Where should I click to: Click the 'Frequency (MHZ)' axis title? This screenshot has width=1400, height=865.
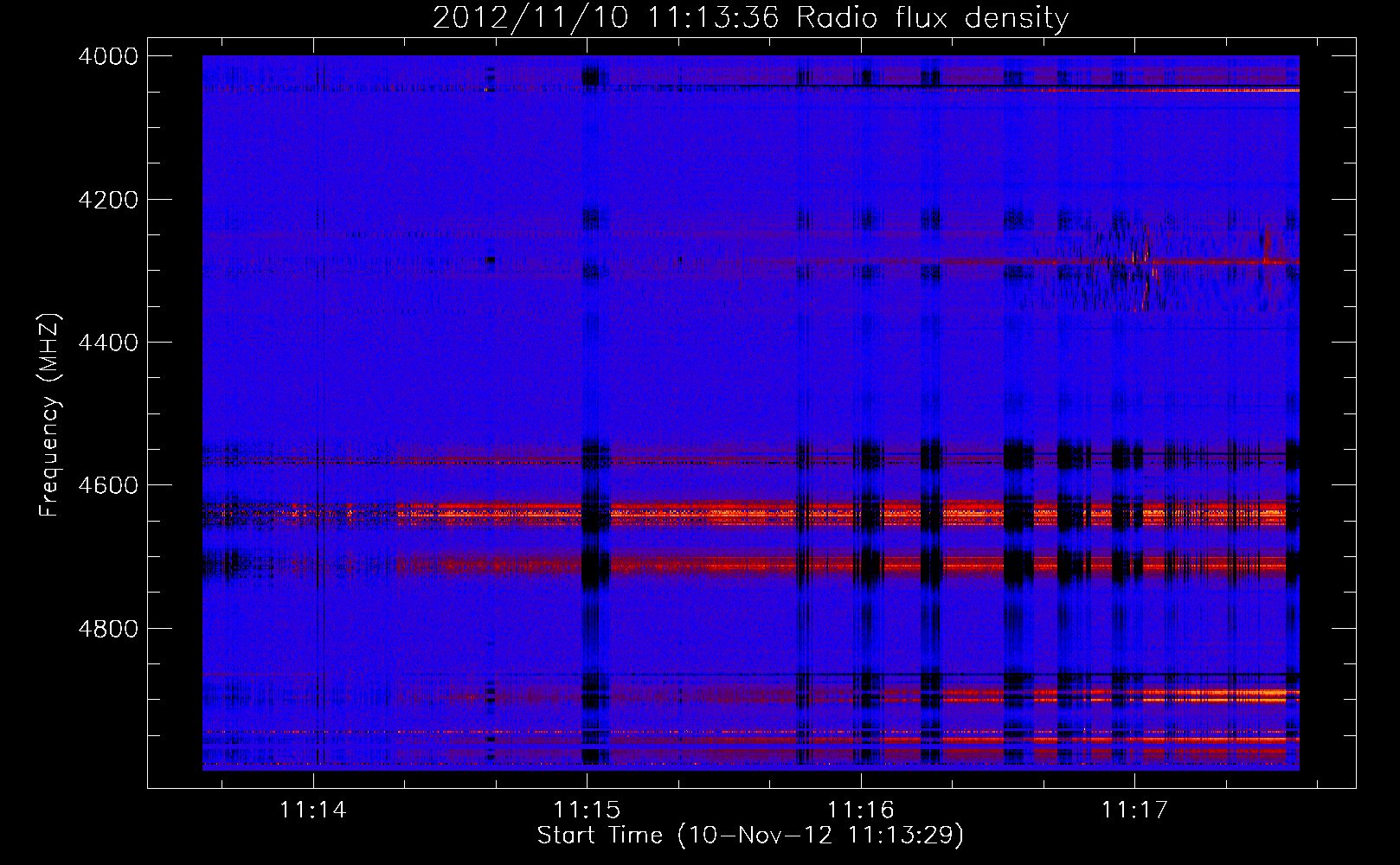tap(50, 416)
